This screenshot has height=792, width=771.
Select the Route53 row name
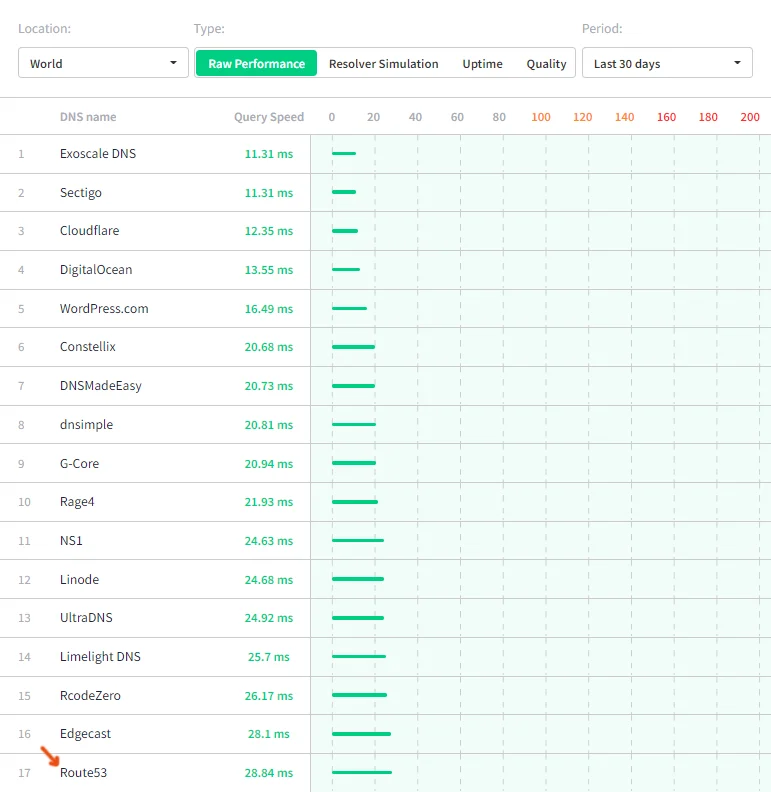[83, 772]
